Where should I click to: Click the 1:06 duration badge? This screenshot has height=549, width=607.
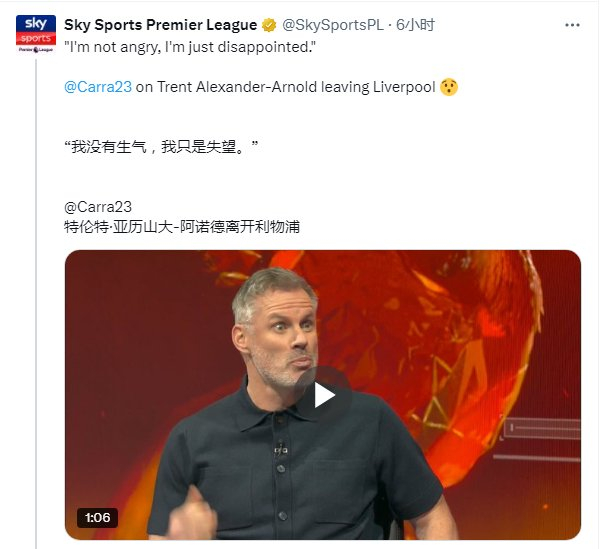pos(97,518)
